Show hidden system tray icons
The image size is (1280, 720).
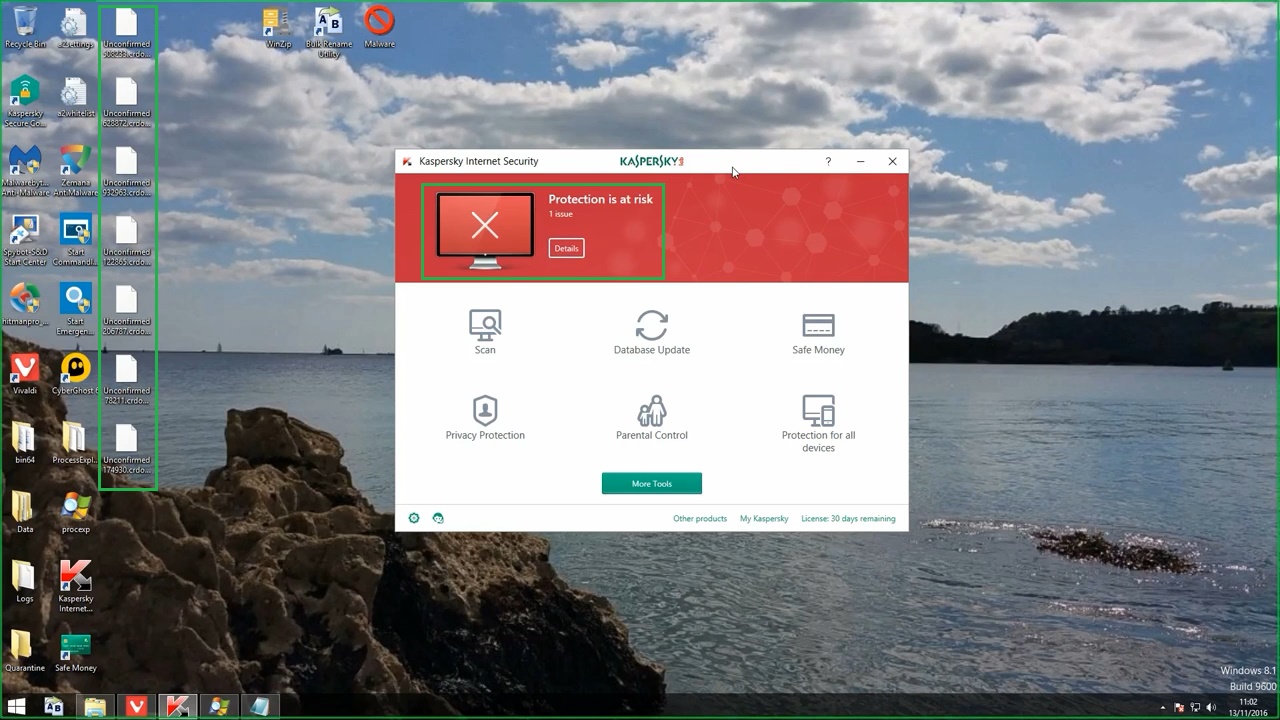click(1163, 708)
